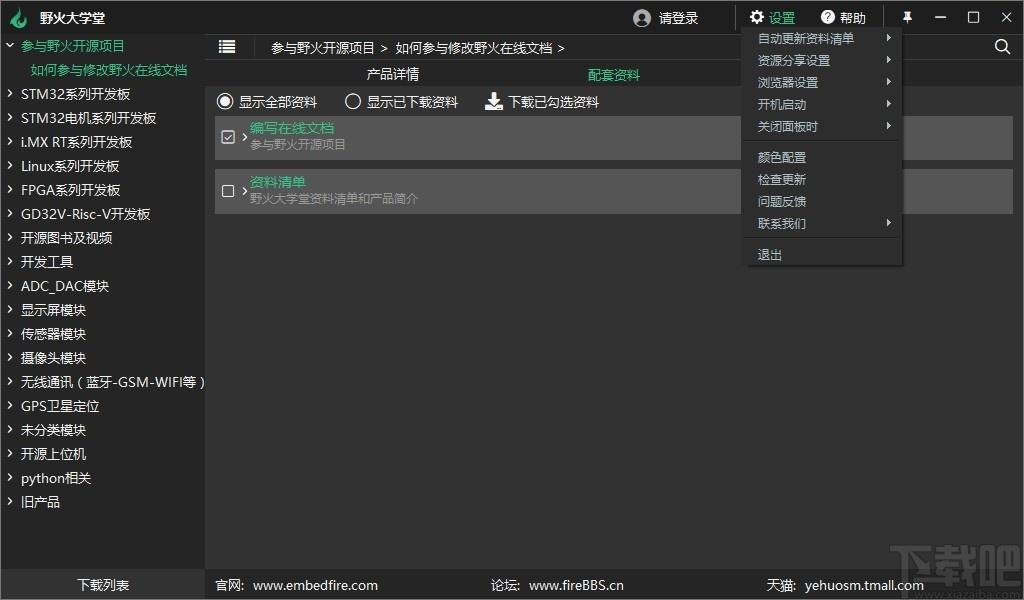Click the 如何参与修改野火在线文档 breadcrumb
Screen dimensions: 1024x600
click(473, 48)
